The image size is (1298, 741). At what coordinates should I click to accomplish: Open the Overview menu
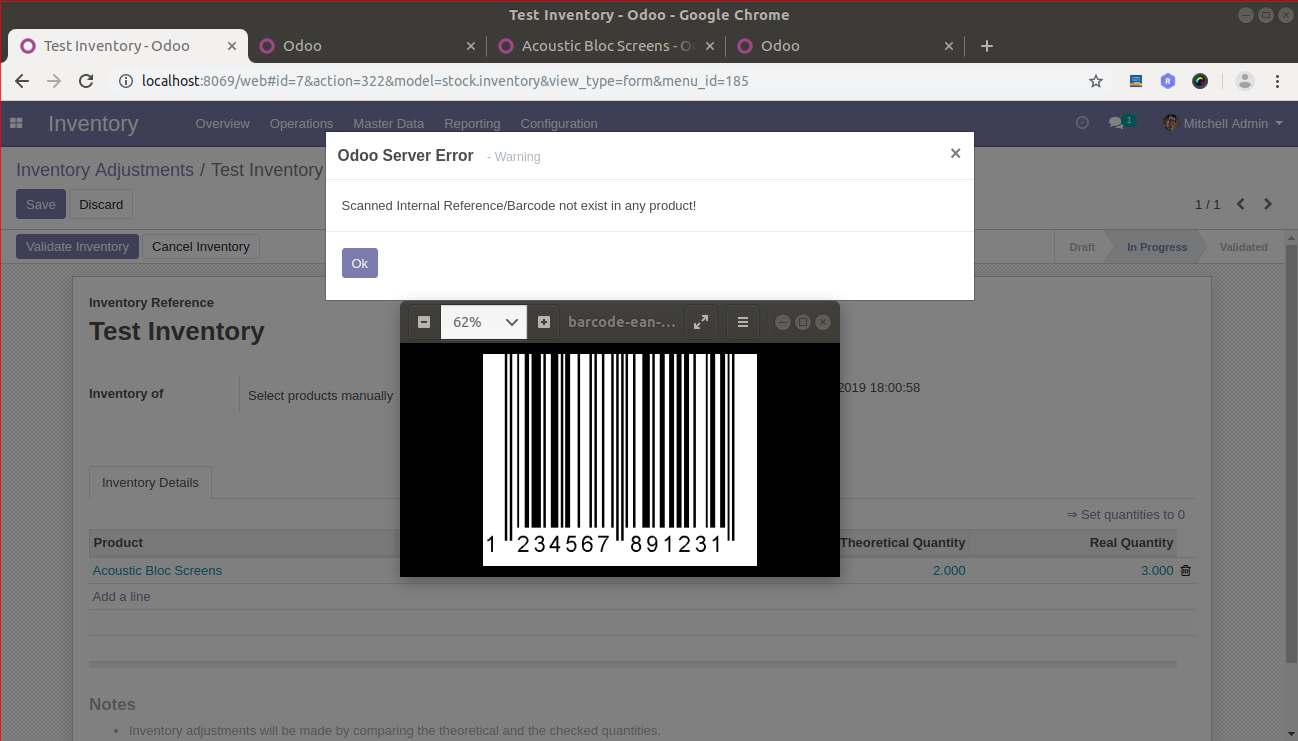222,124
